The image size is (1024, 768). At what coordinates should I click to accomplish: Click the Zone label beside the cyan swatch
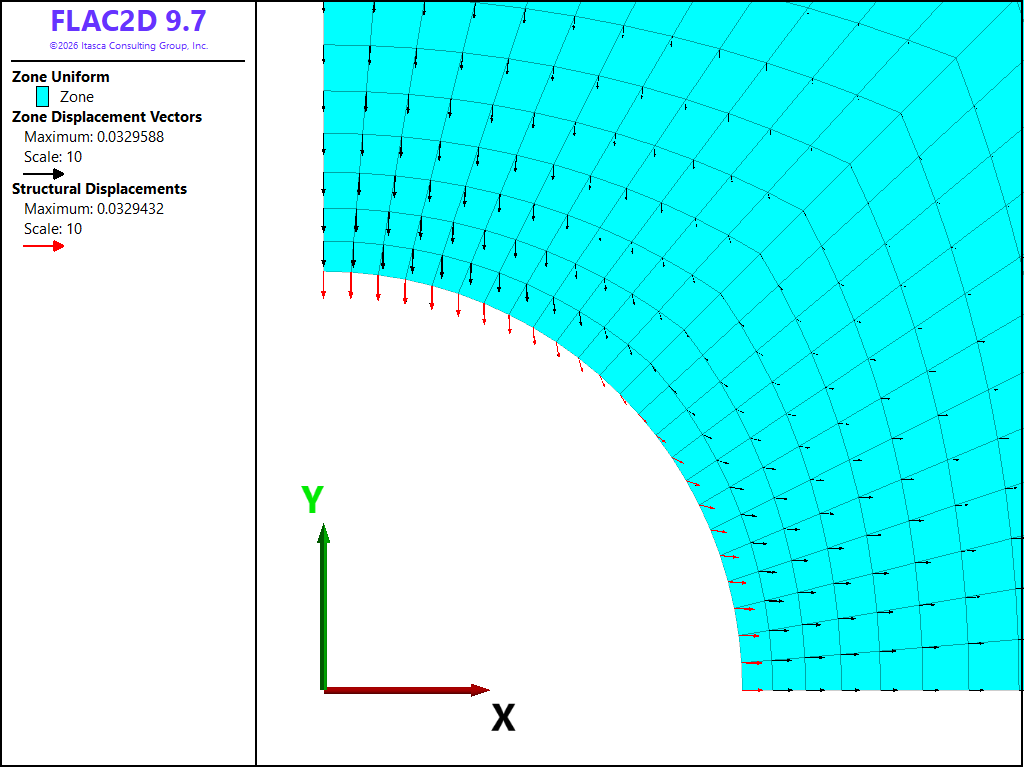(x=77, y=97)
